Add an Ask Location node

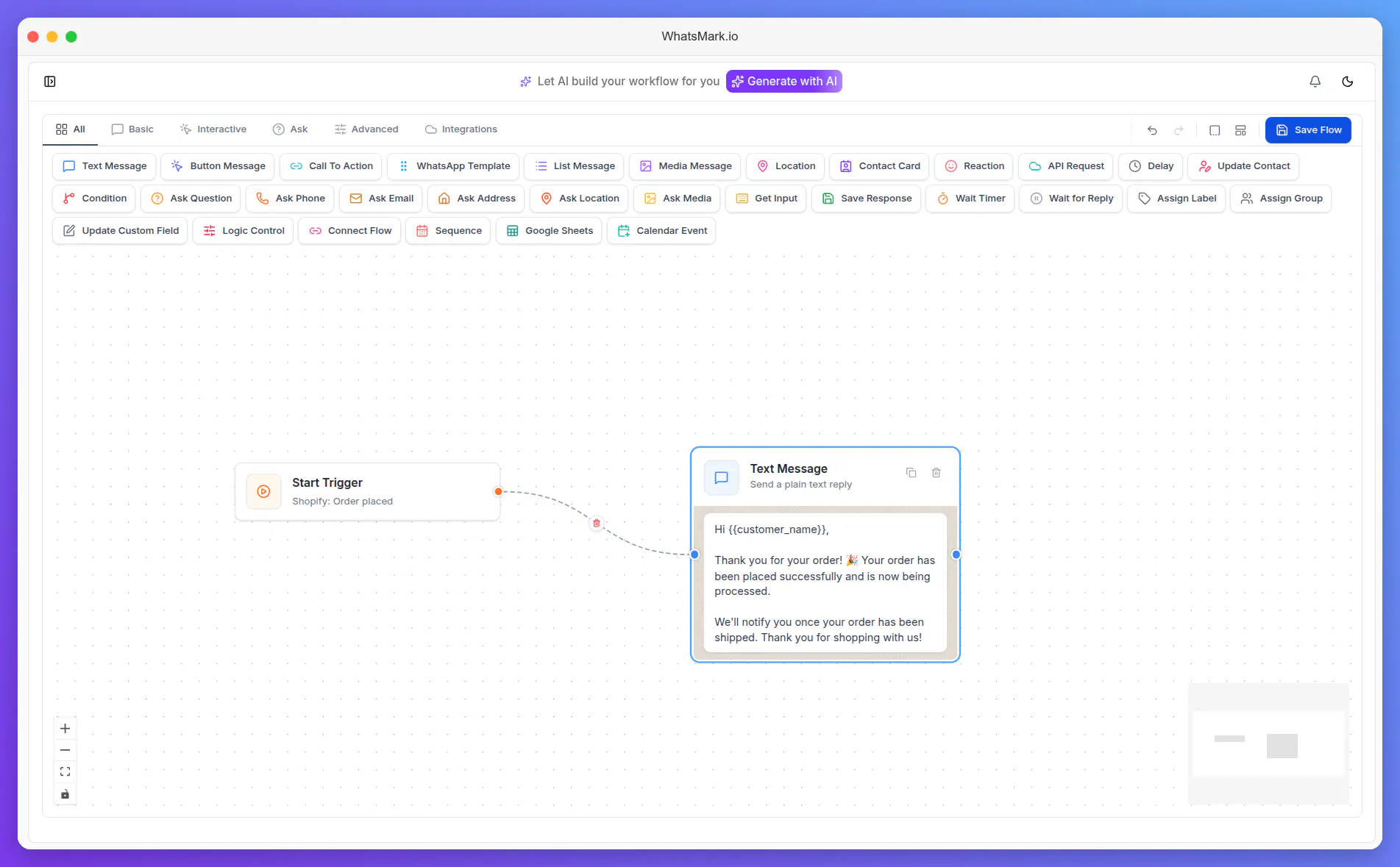click(579, 199)
